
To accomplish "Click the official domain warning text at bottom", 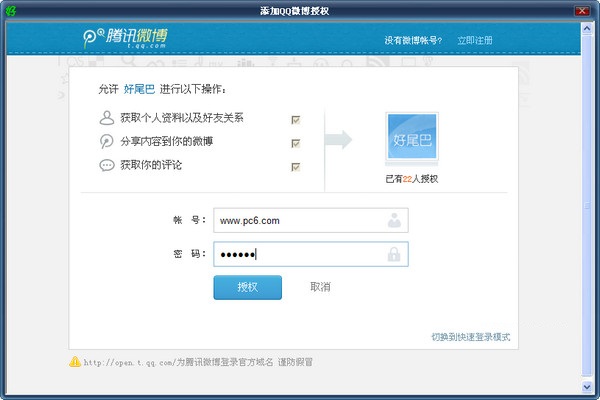I will tap(198, 362).
